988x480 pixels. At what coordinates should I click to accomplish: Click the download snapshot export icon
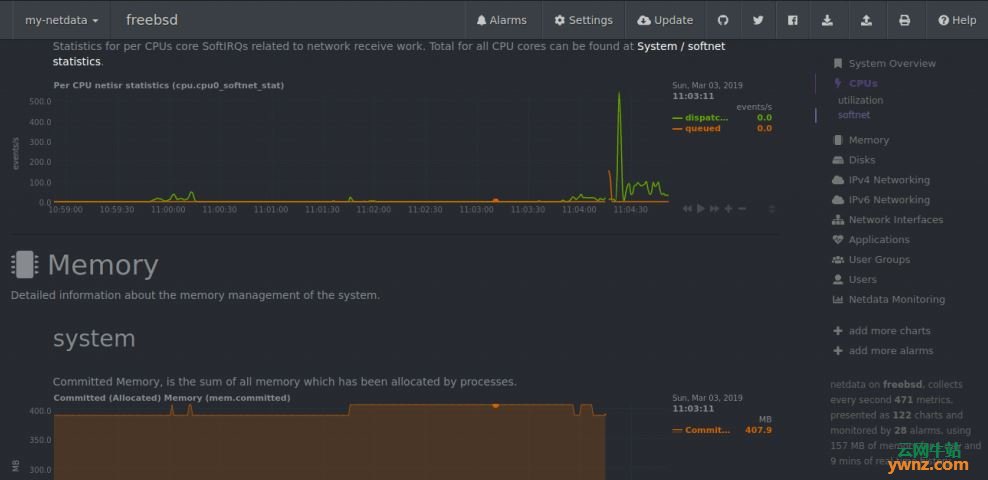click(827, 20)
